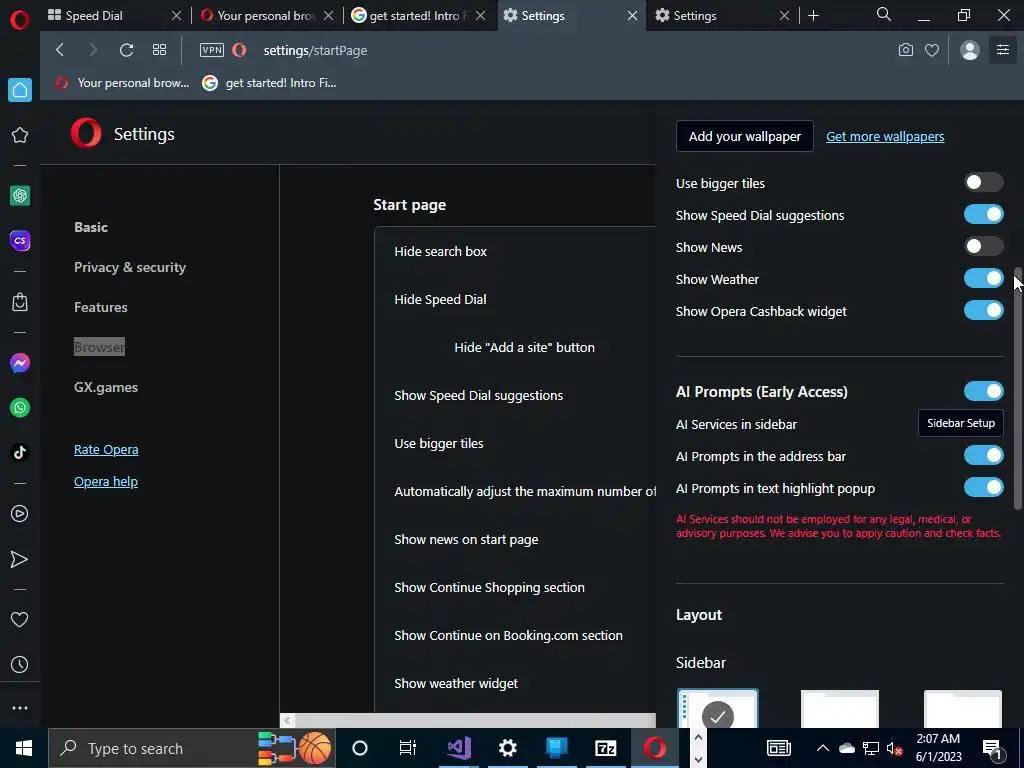Open the Rate Opera link
Viewport: 1024px width, 768px height.
point(106,449)
